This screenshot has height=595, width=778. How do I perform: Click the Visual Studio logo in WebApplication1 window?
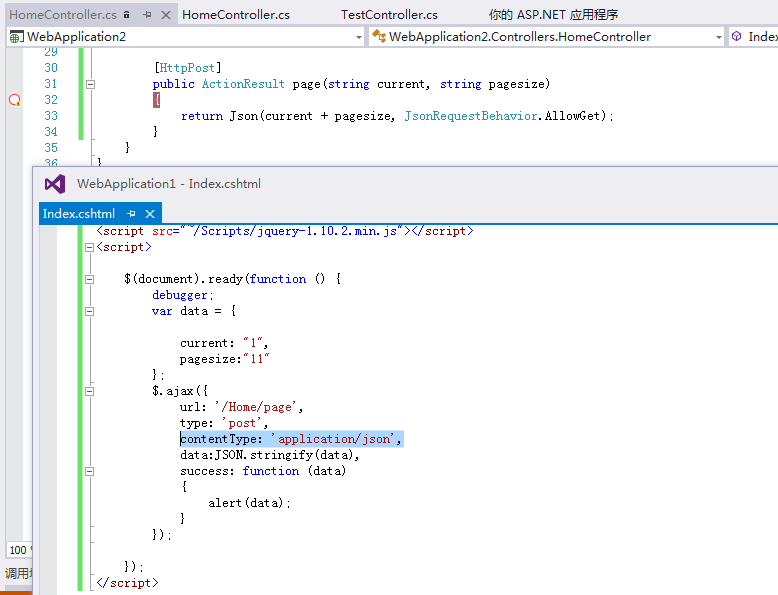point(55,184)
